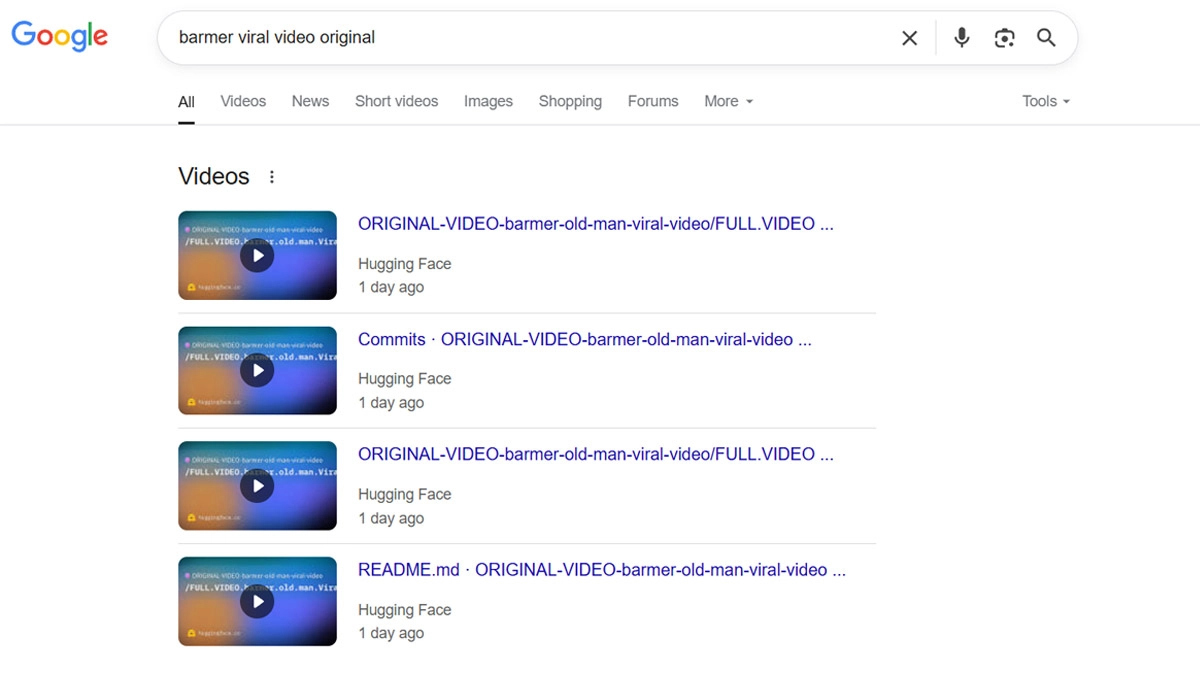Open the three-dot menu beside Videos heading
Image resolution: width=1200 pixels, height=675 pixels.
click(x=271, y=177)
